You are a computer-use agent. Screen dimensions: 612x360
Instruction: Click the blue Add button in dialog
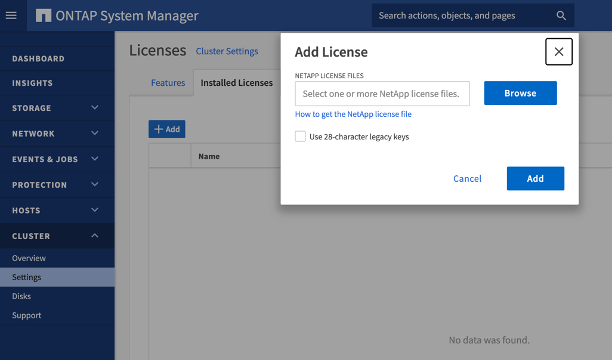coord(535,178)
